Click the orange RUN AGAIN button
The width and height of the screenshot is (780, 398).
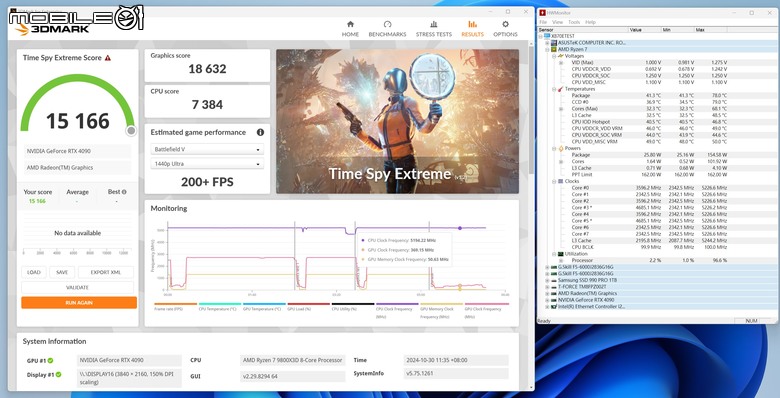[x=79, y=302]
